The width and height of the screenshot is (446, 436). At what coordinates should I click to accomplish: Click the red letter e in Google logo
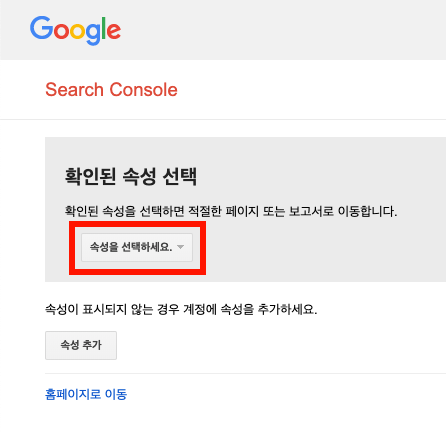(114, 31)
